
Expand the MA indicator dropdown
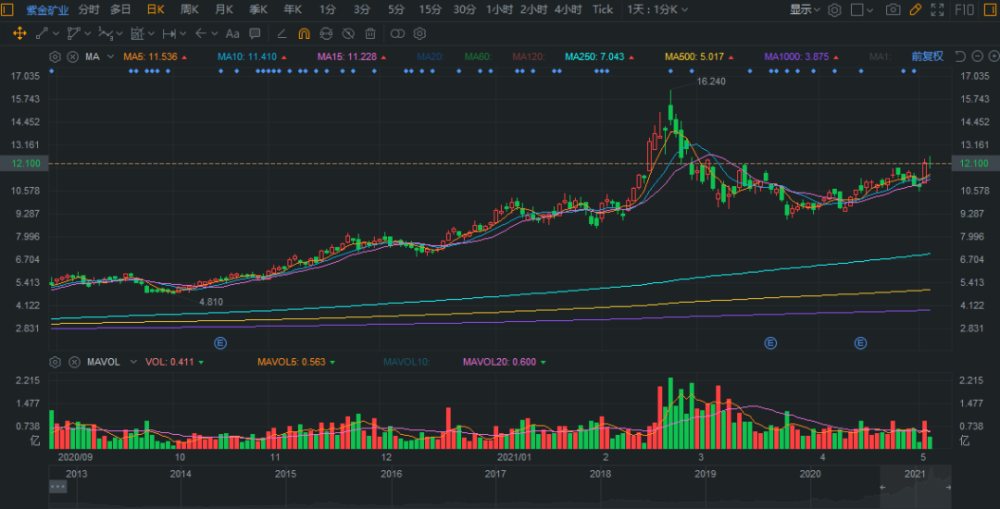(x=110, y=57)
